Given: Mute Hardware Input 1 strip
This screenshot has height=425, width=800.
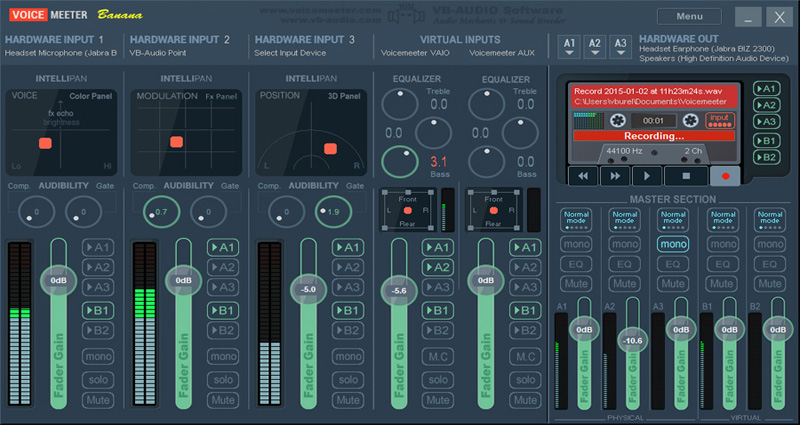Looking at the screenshot, I should [x=97, y=400].
